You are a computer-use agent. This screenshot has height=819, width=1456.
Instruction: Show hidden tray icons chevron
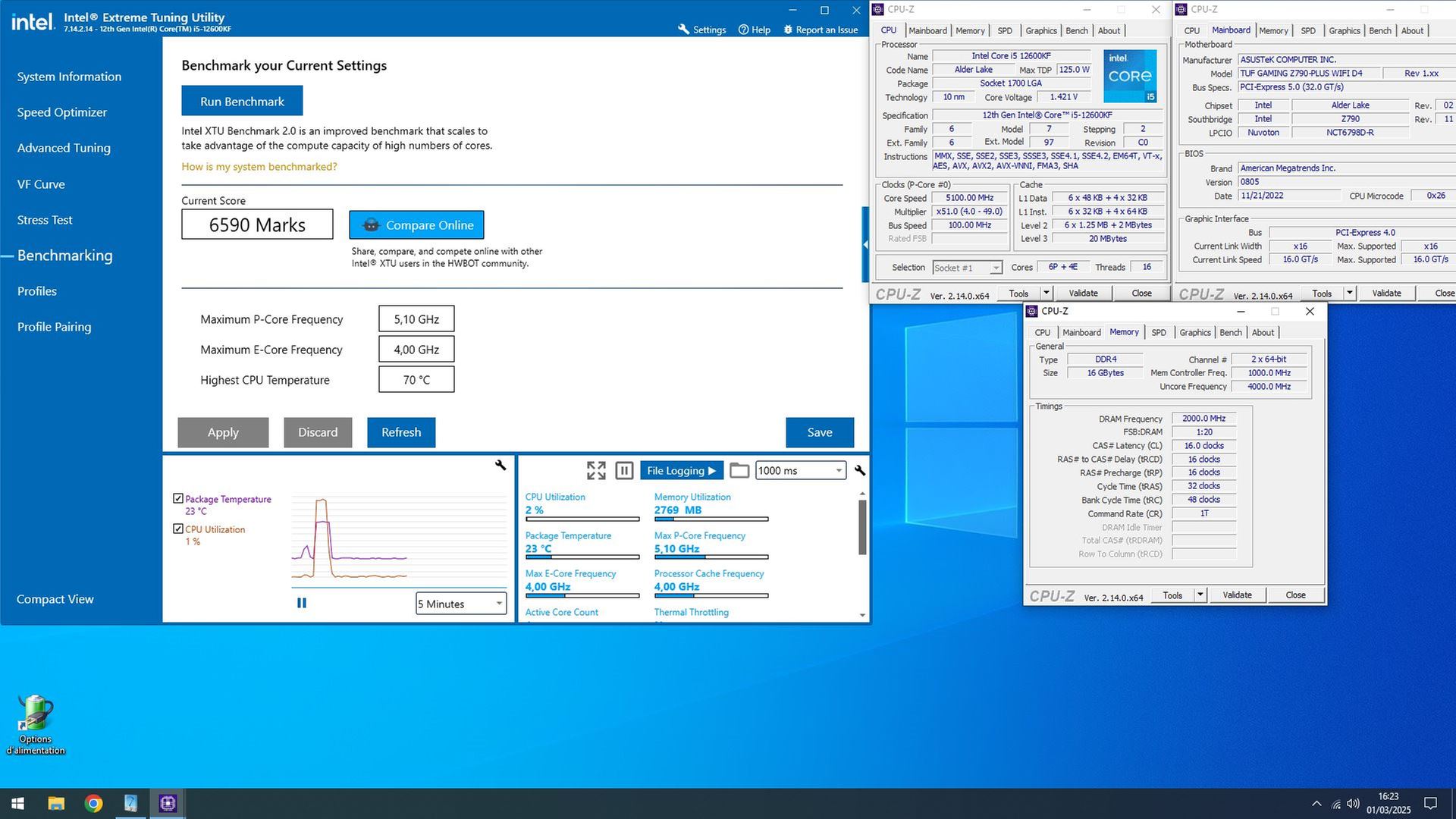1316,803
